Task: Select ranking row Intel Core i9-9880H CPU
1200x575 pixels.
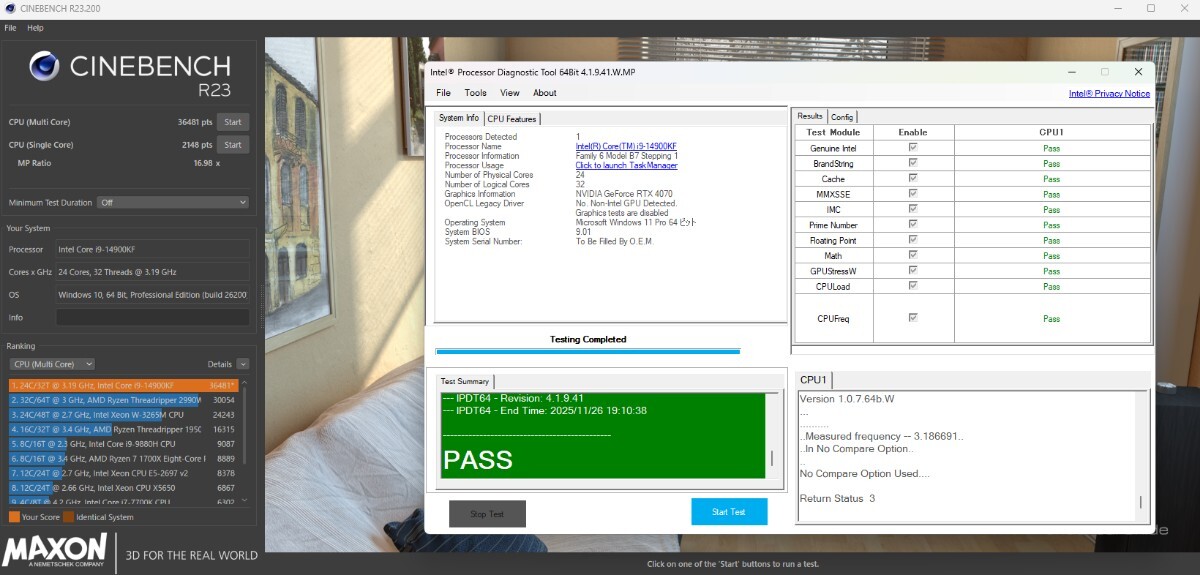Action: point(123,443)
